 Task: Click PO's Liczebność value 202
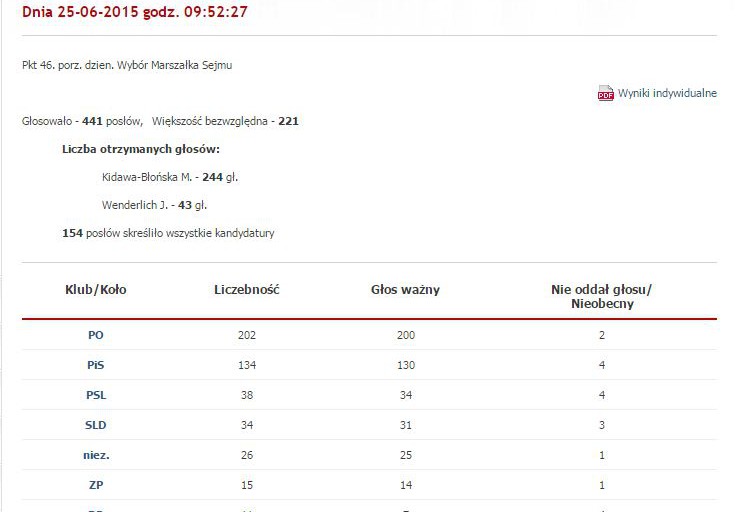point(247,335)
